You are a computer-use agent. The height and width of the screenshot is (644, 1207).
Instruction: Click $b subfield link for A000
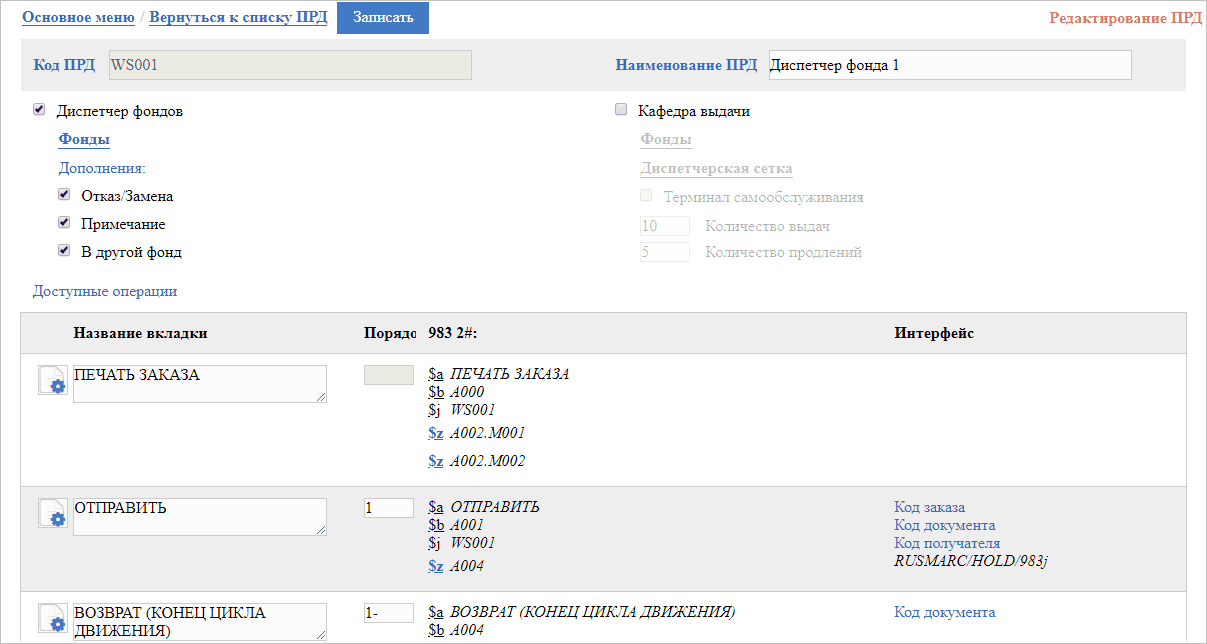pos(435,392)
